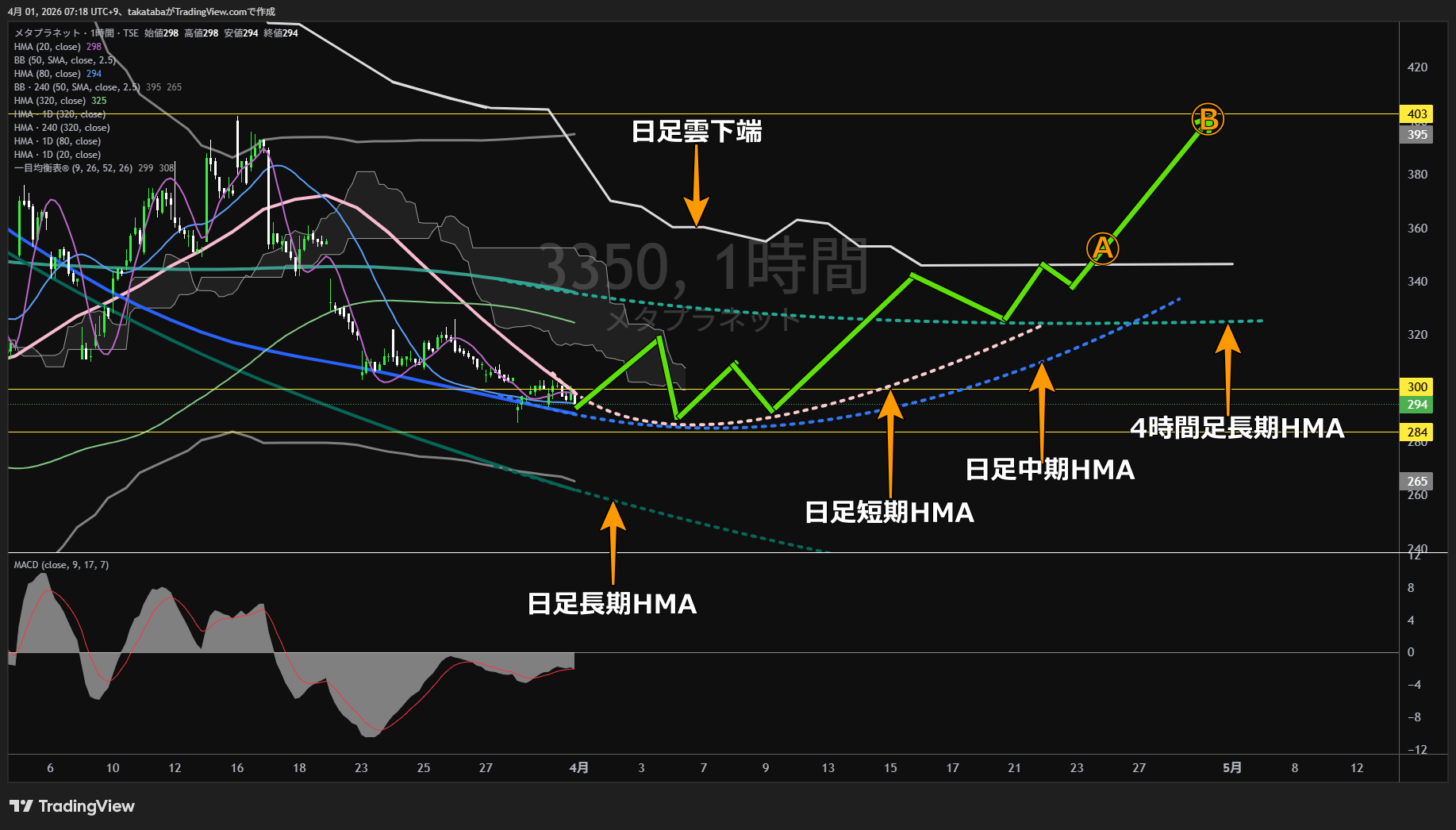Viewport: 1456px width, 830px height.
Task: Select the BB · 240 indicator legend row
Action: click(x=98, y=87)
